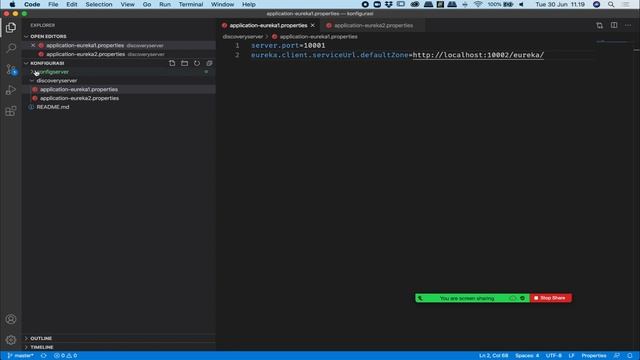The height and width of the screenshot is (360, 640).
Task: Open notifications bell in status bar
Action: pos(630,356)
